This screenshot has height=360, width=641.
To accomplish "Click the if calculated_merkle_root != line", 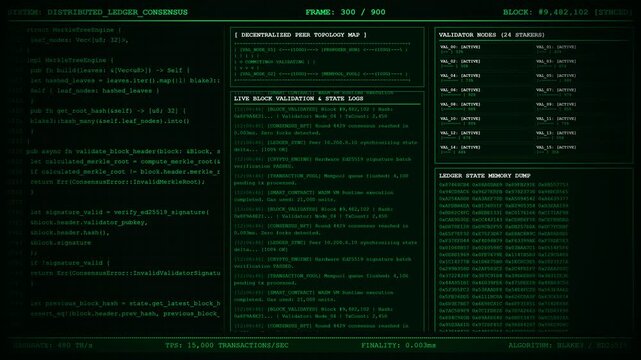I will coord(126,172).
